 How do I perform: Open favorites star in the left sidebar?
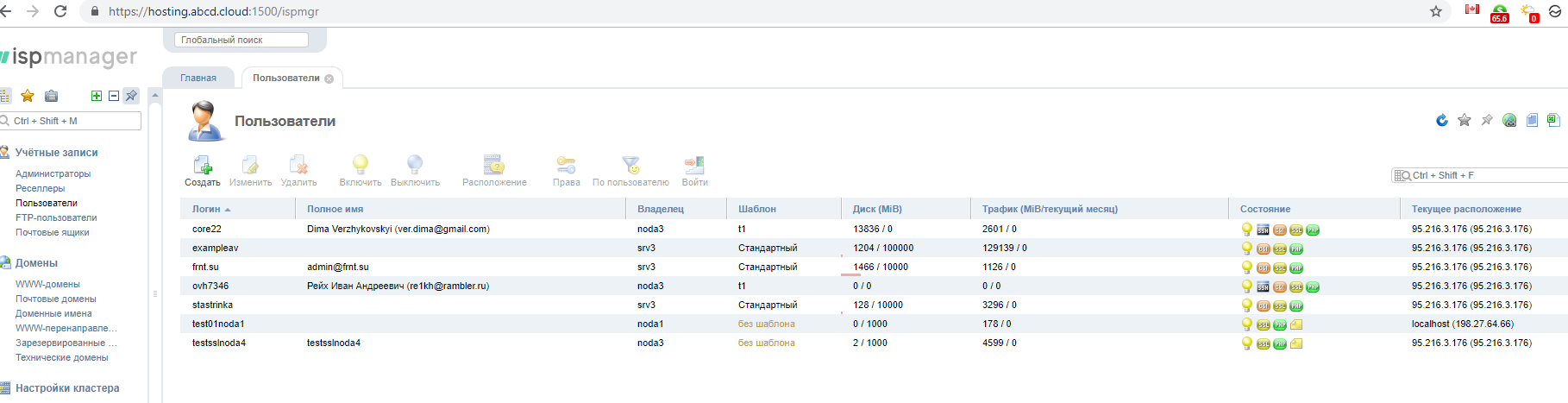tap(28, 96)
